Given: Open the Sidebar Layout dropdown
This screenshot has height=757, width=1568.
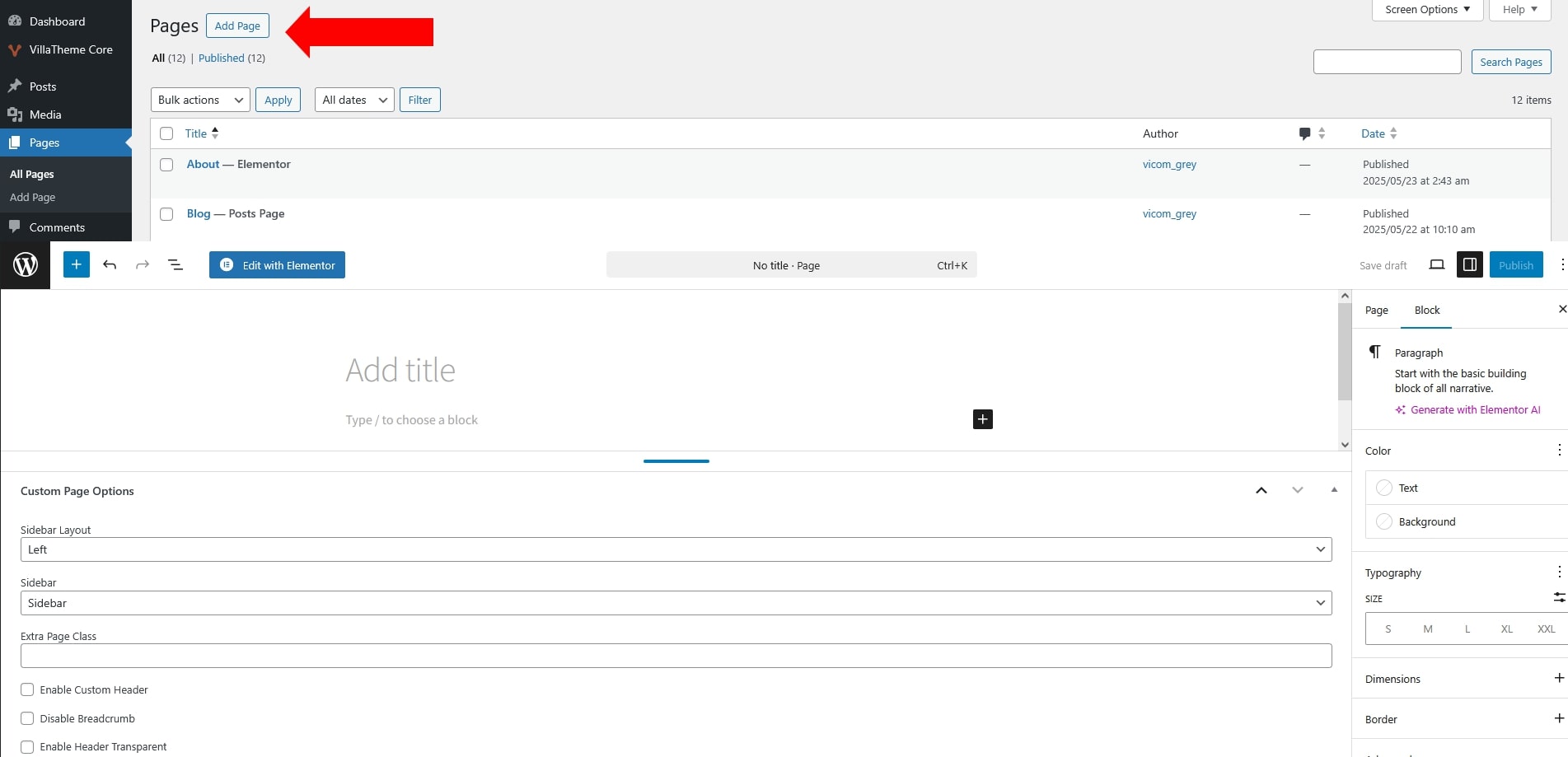Looking at the screenshot, I should [x=676, y=549].
